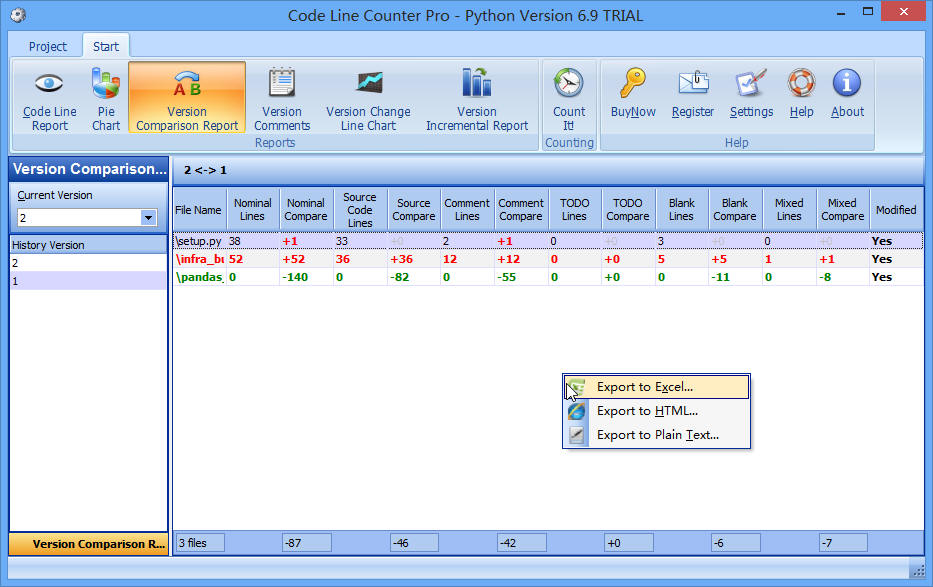The width and height of the screenshot is (933, 587).
Task: Click the plain text icon in context menu
Action: [x=576, y=435]
